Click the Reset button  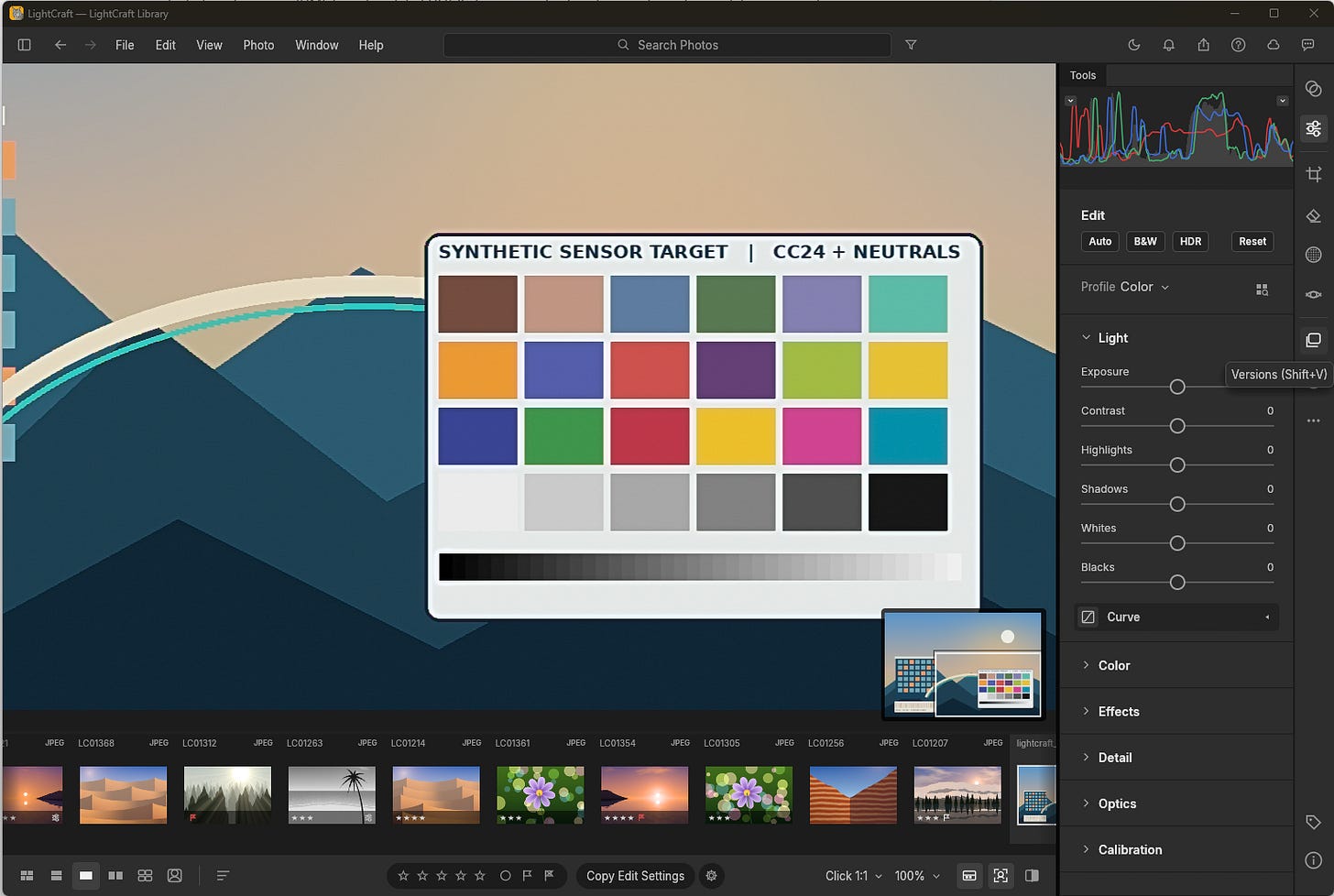(1252, 242)
